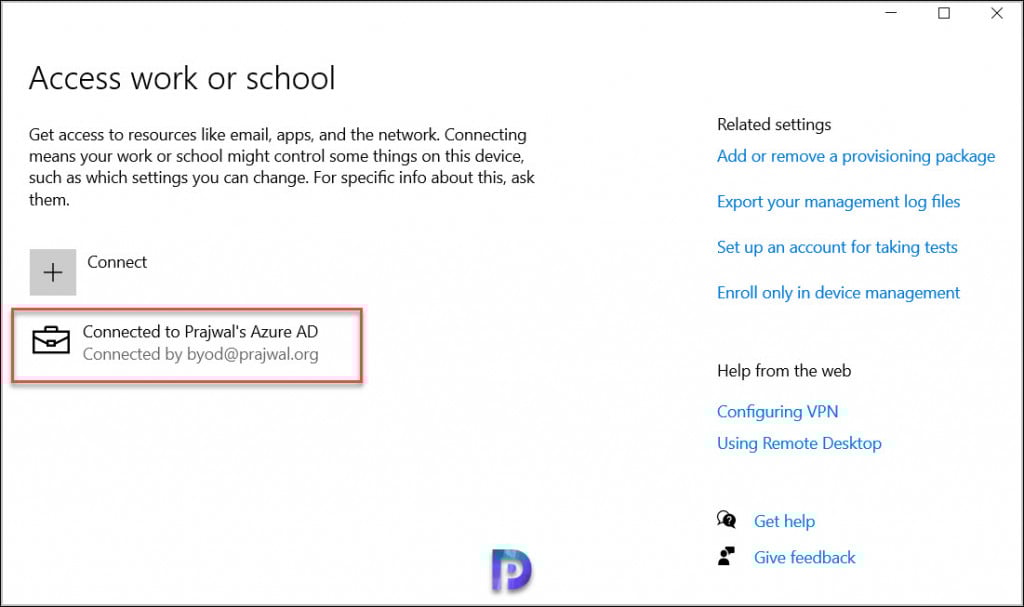
Task: Minimize the settings window
Action: pos(891,13)
